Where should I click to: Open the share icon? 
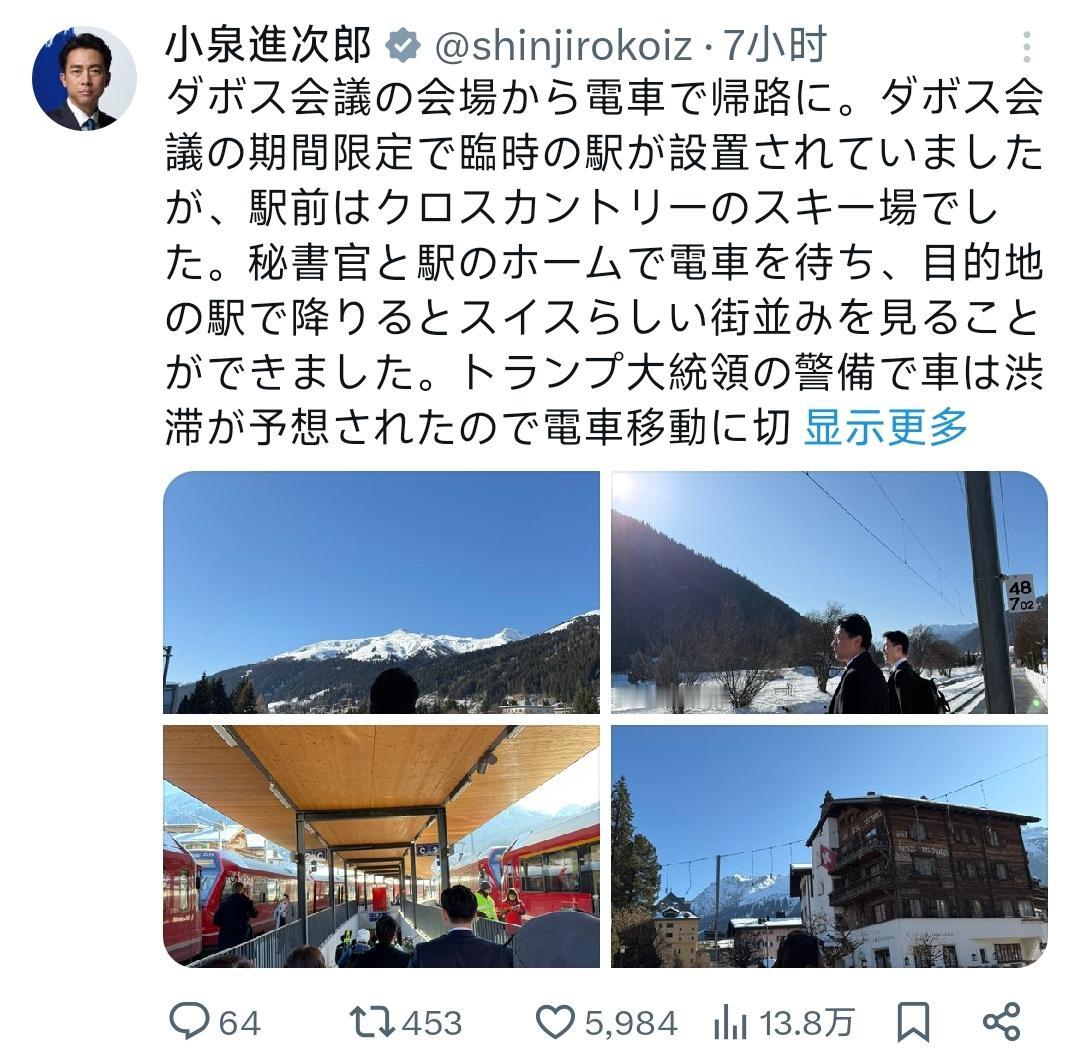pyautogui.click(x=1002, y=1022)
